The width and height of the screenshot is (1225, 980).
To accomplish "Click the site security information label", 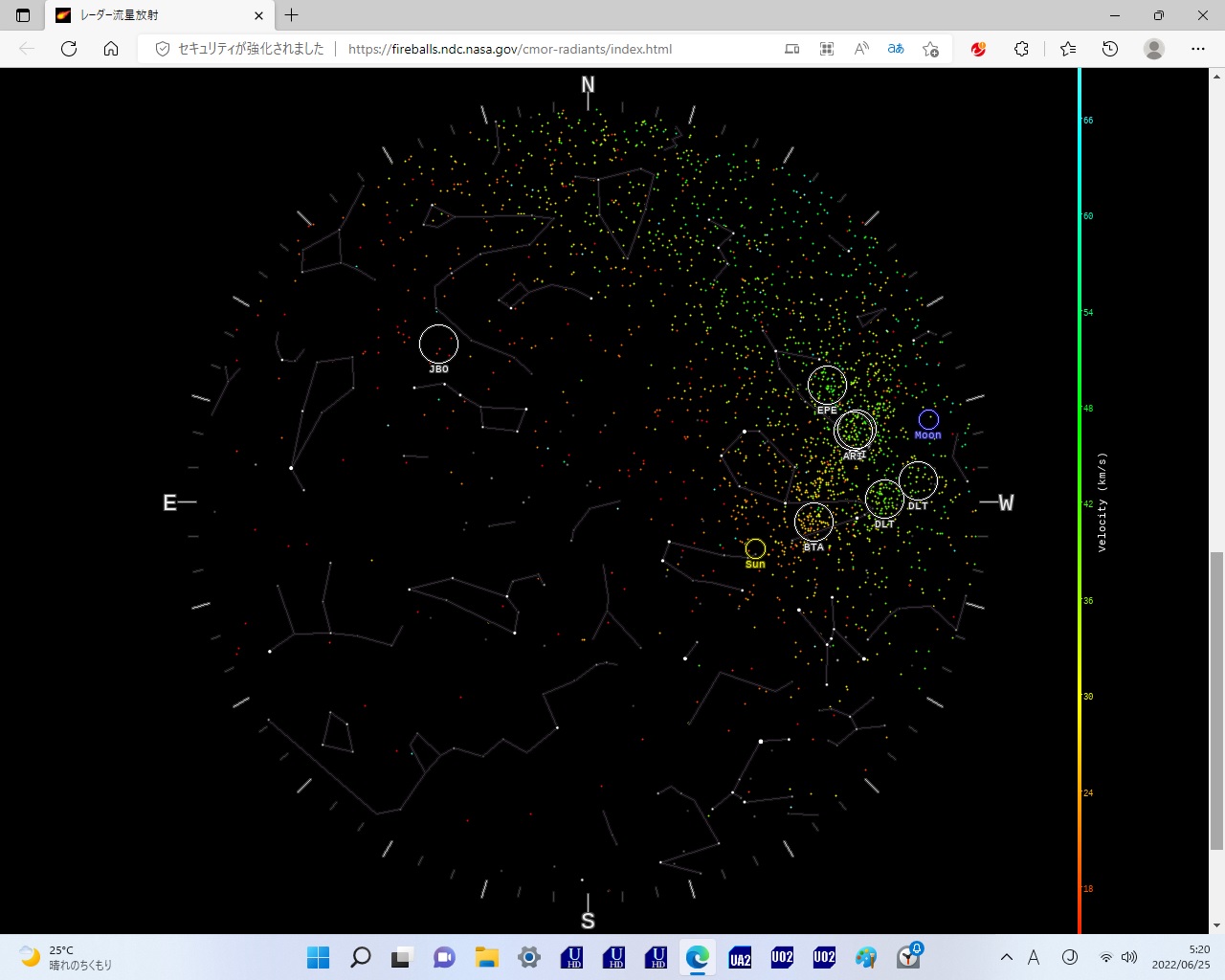I will point(240,49).
